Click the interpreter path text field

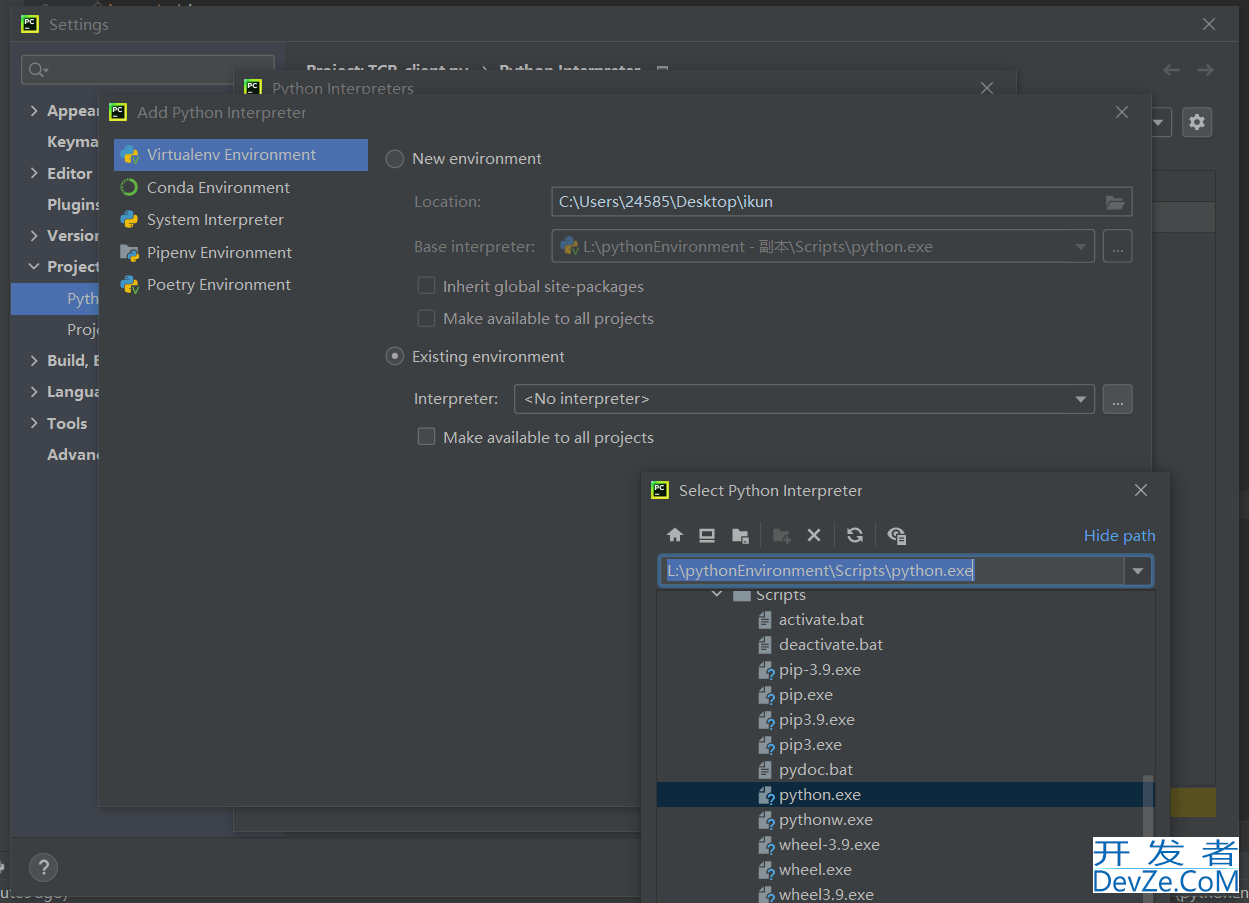(x=892, y=571)
